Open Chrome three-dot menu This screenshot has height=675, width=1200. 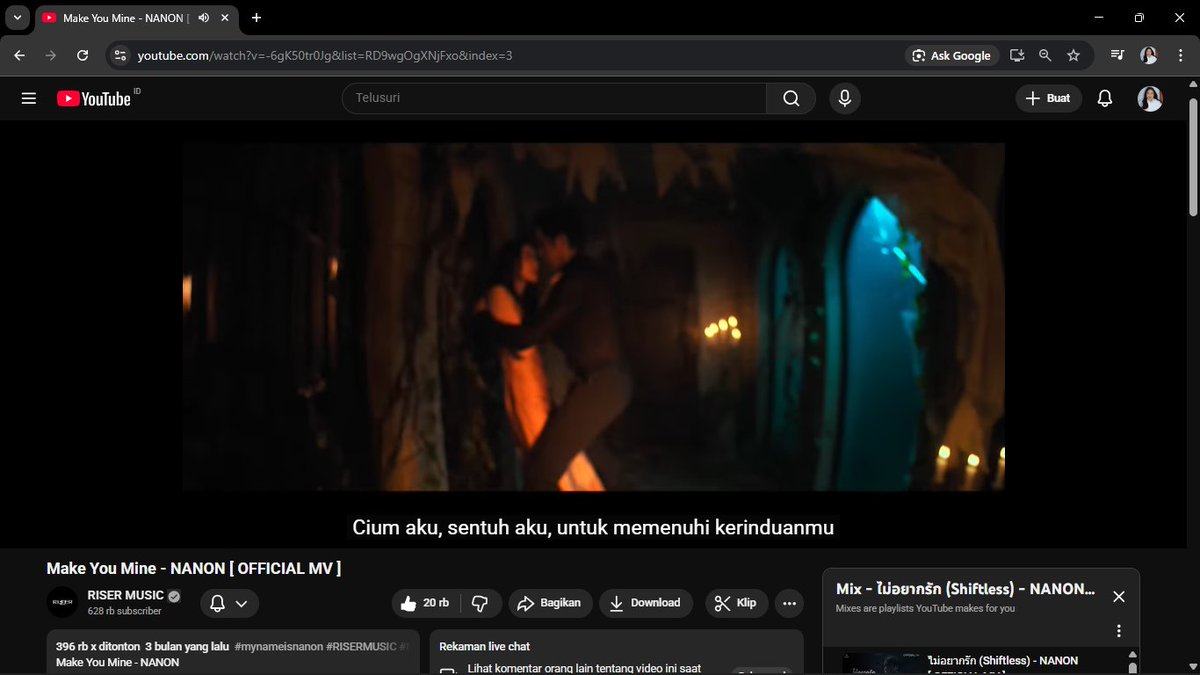click(1179, 55)
